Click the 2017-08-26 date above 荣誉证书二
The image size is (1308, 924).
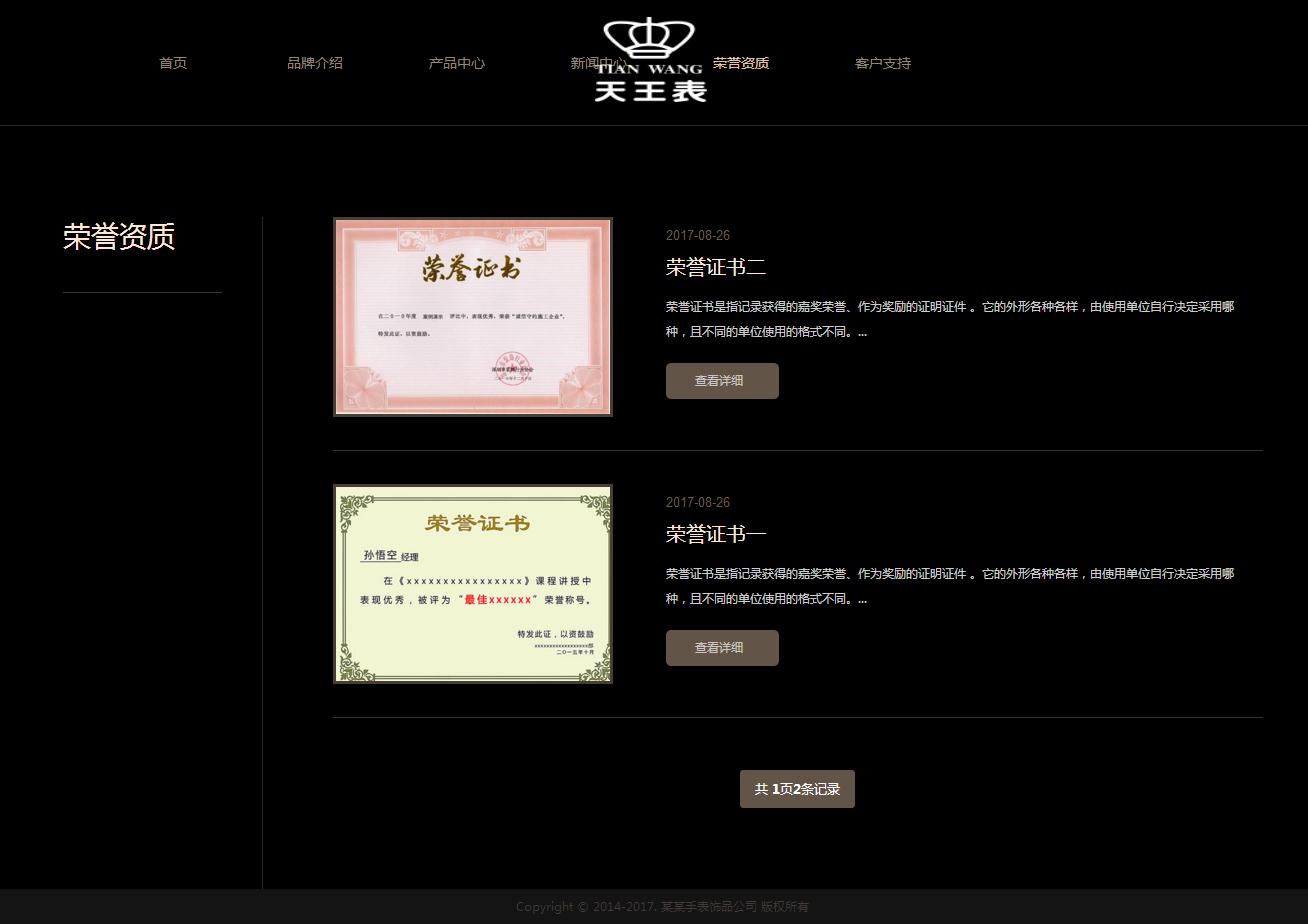(x=698, y=236)
